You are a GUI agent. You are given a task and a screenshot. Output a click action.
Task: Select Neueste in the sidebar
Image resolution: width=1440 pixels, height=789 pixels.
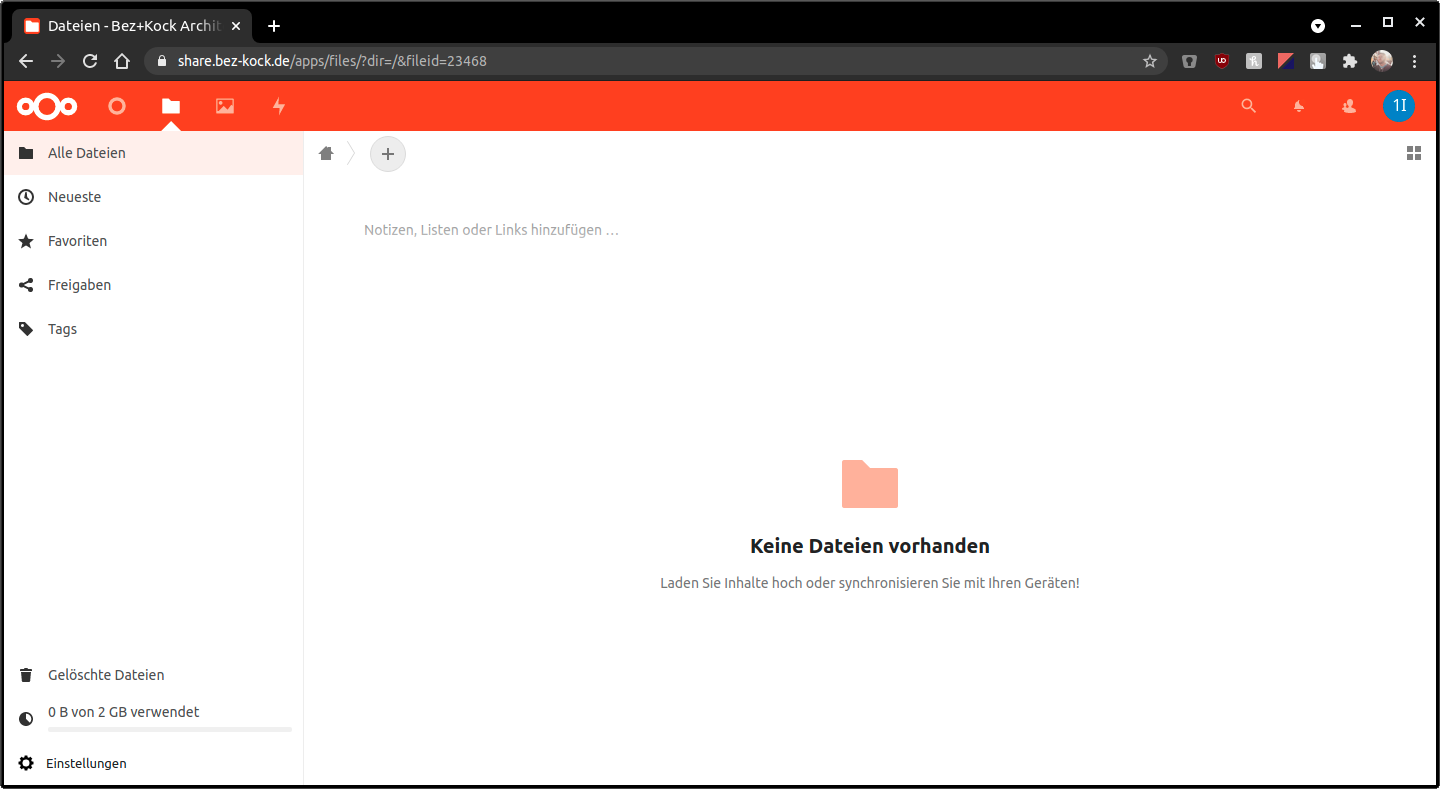coord(74,197)
